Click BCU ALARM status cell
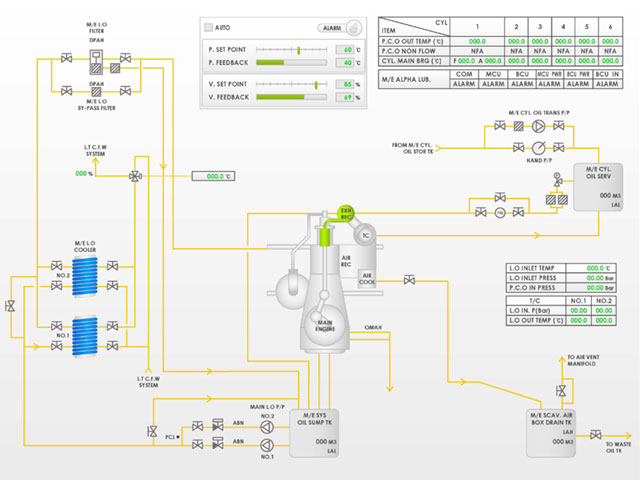 click(522, 84)
